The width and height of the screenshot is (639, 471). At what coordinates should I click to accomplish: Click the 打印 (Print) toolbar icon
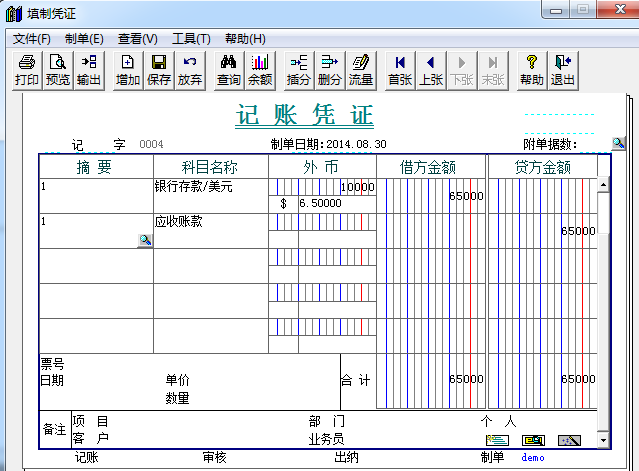pos(27,70)
